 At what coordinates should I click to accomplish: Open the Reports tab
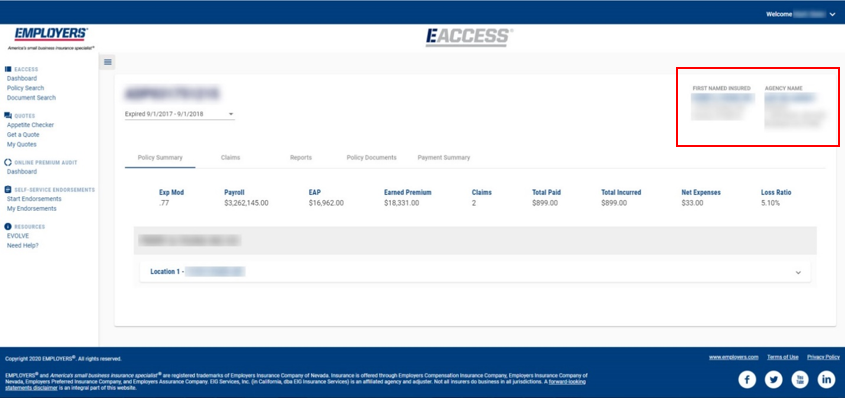pyautogui.click(x=301, y=158)
